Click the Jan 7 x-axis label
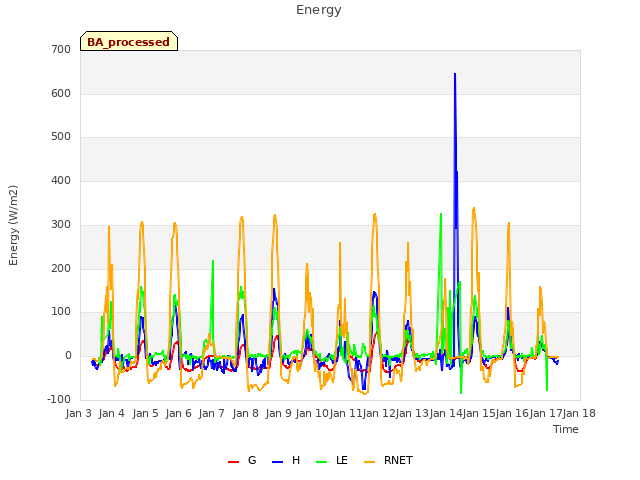 coord(212,413)
